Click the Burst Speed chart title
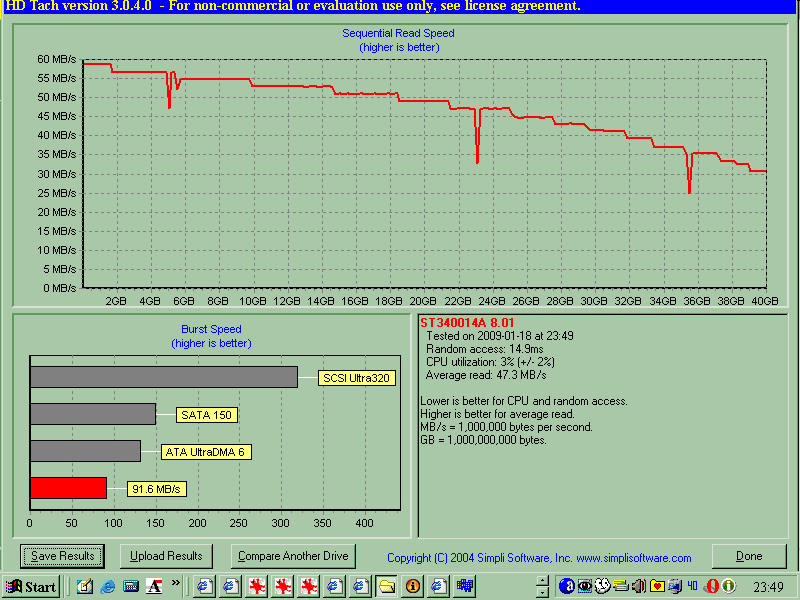This screenshot has width=800, height=600. click(x=211, y=330)
